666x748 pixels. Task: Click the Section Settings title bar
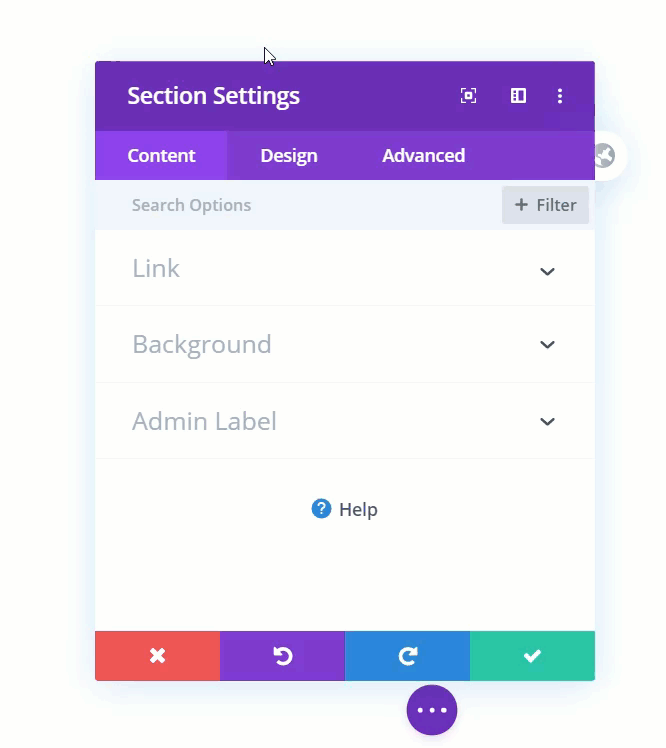[345, 96]
